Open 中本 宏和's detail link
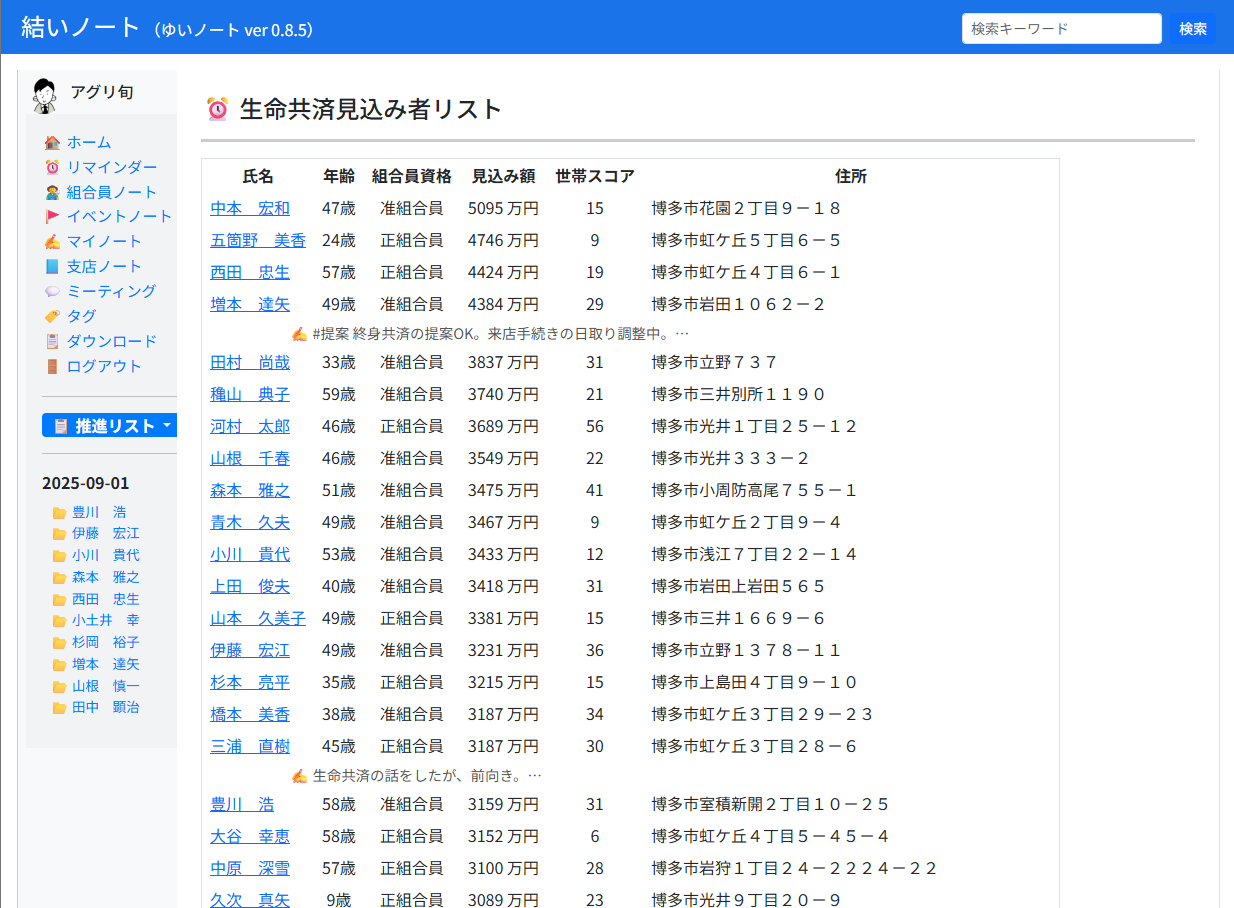The image size is (1234, 908). [249, 208]
